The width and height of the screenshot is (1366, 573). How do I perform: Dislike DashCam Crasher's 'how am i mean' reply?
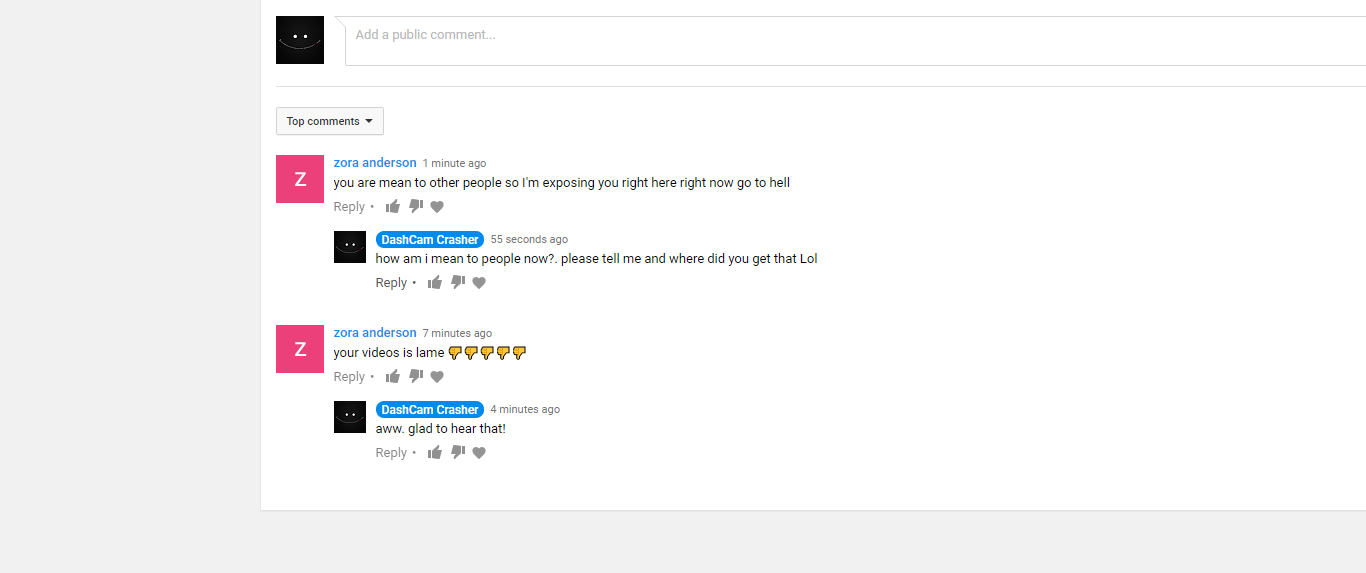tap(458, 283)
